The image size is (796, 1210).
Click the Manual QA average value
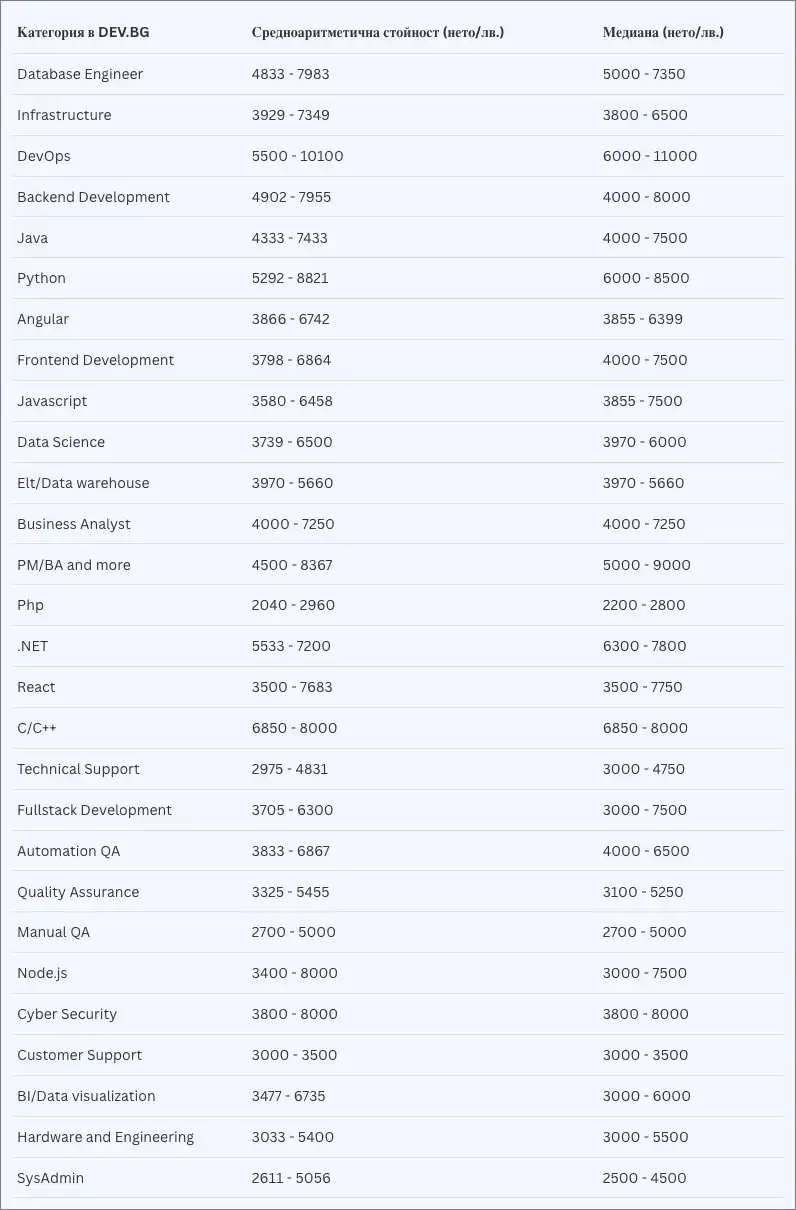point(293,932)
